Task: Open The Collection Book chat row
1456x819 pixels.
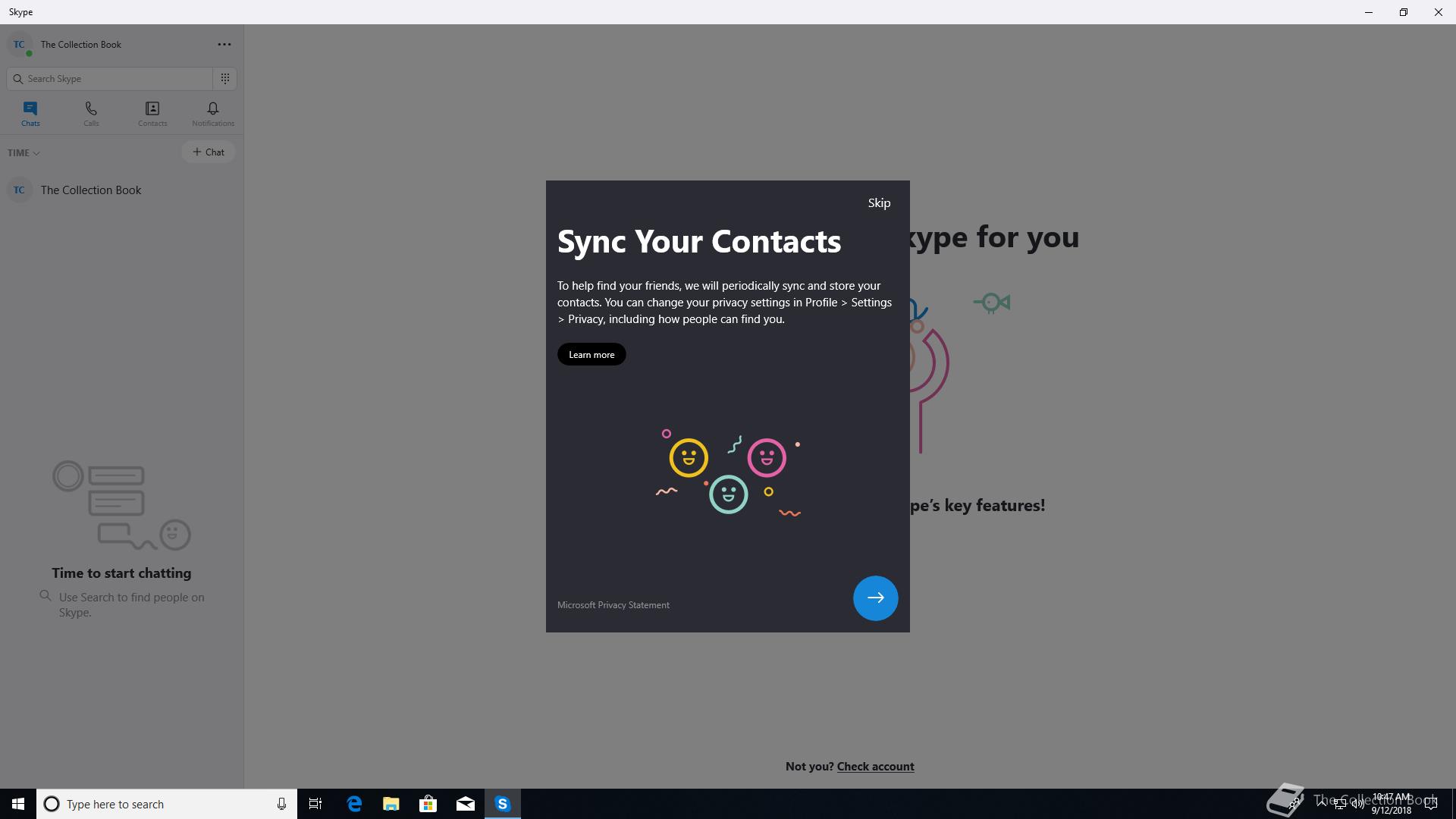Action: point(121,190)
